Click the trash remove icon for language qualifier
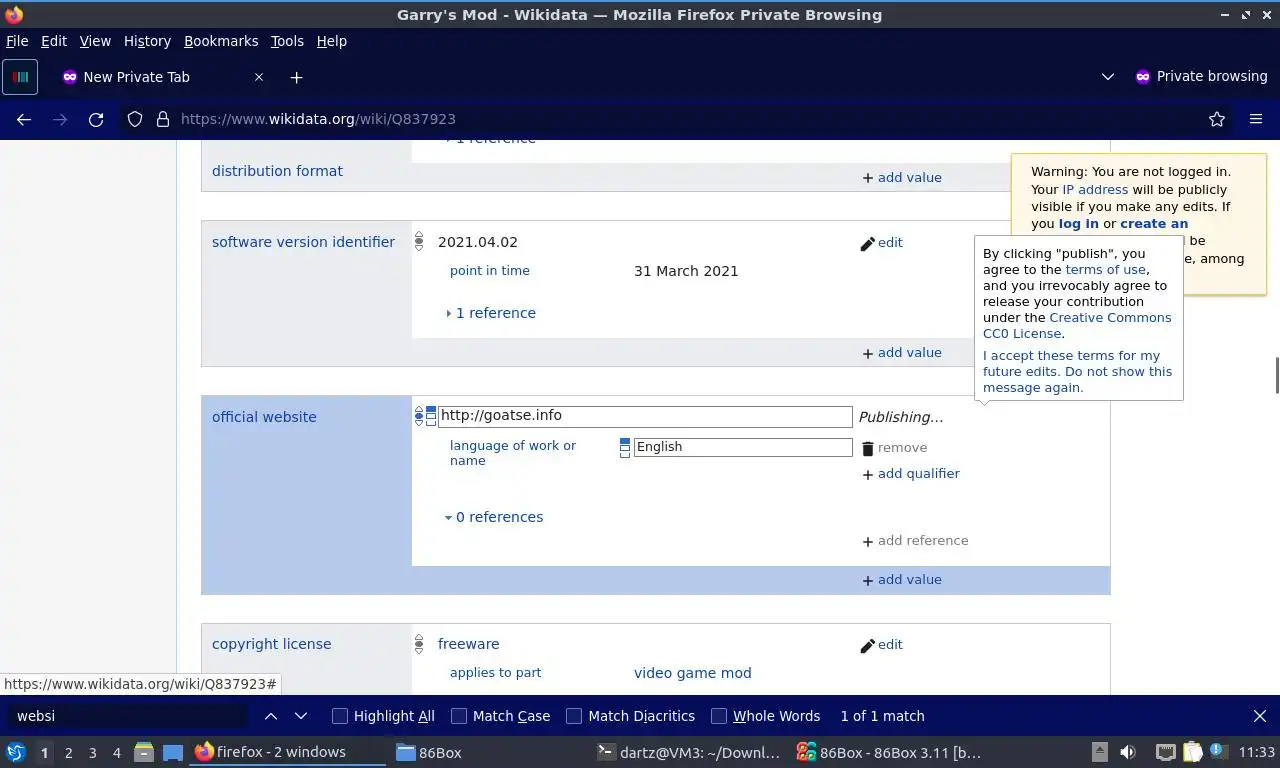Viewport: 1280px width, 768px height. pos(867,448)
